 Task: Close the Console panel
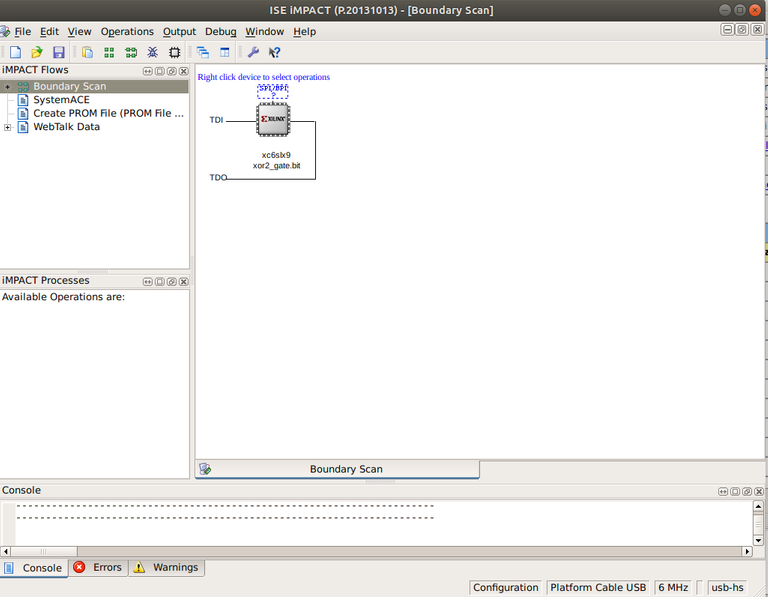(x=759, y=491)
